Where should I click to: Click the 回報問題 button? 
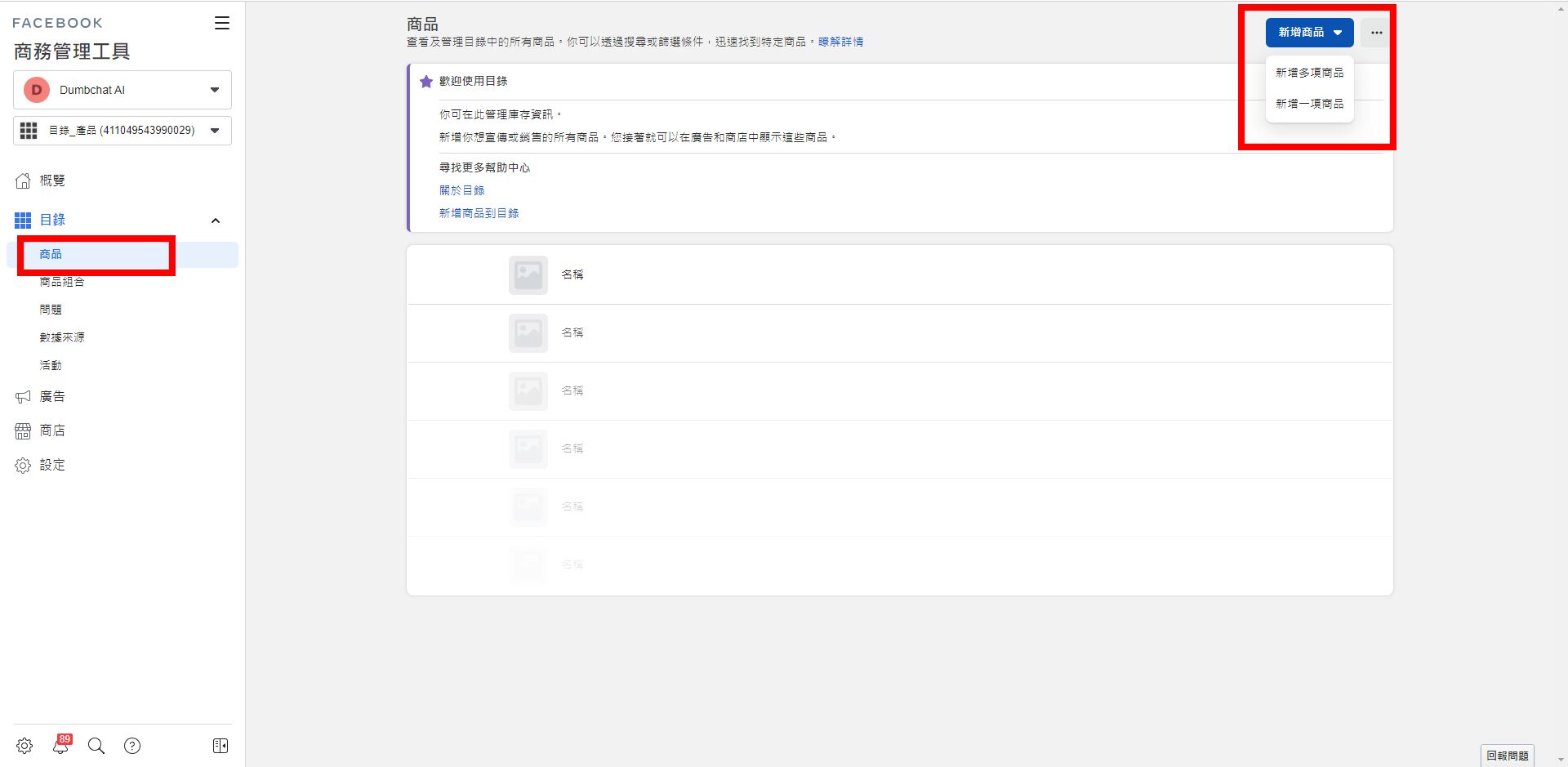click(x=1508, y=756)
